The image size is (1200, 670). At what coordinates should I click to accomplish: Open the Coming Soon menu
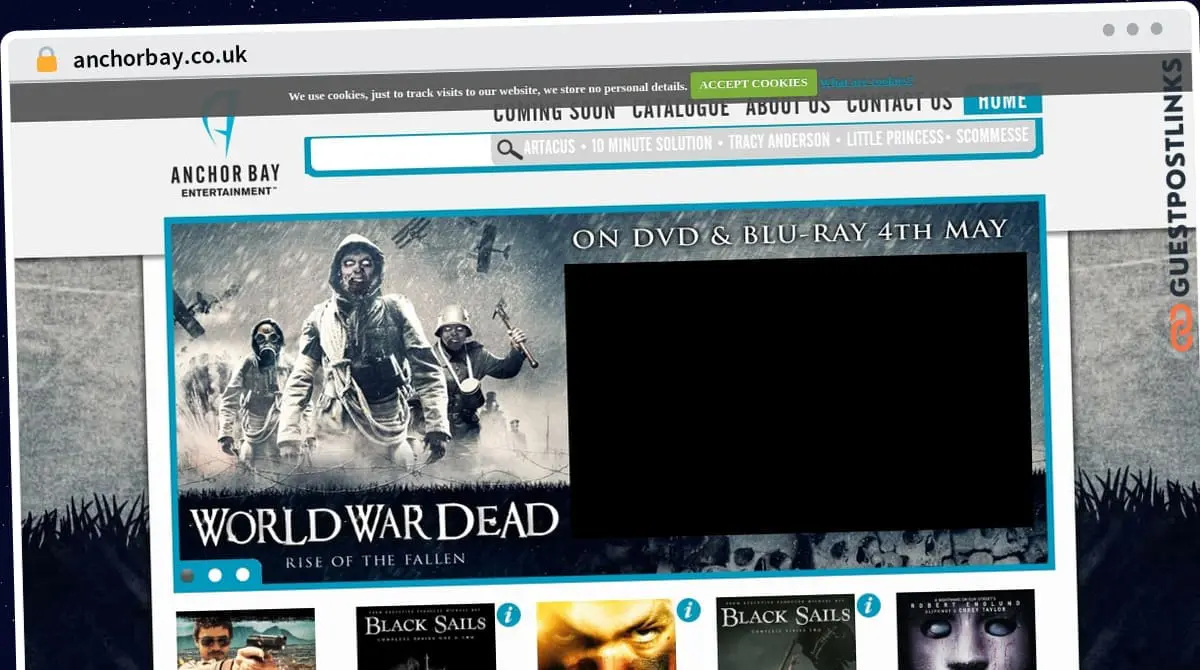[x=555, y=111]
